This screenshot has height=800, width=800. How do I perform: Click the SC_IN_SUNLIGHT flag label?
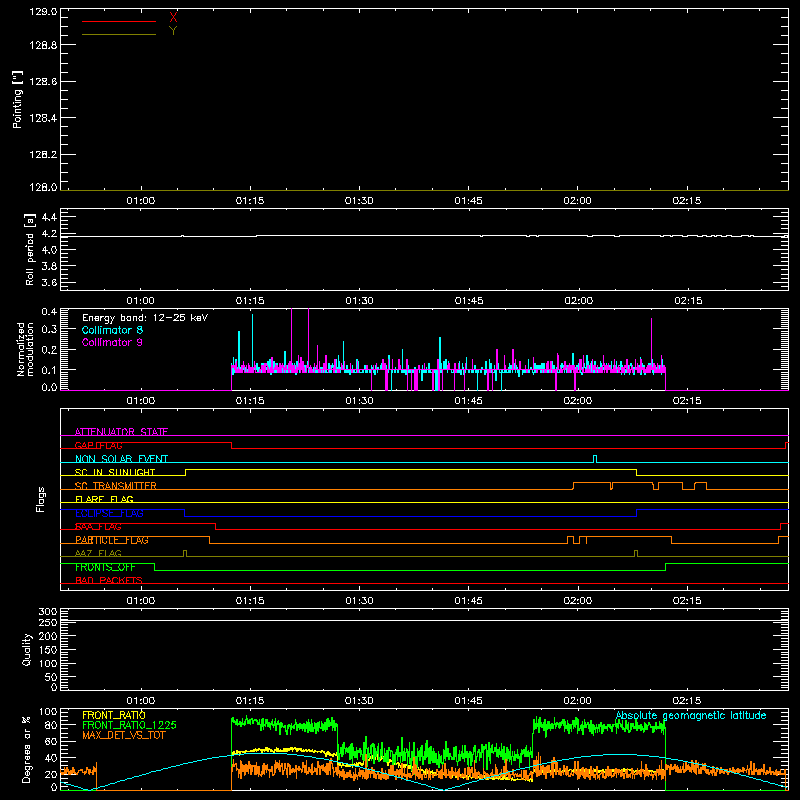click(x=115, y=472)
